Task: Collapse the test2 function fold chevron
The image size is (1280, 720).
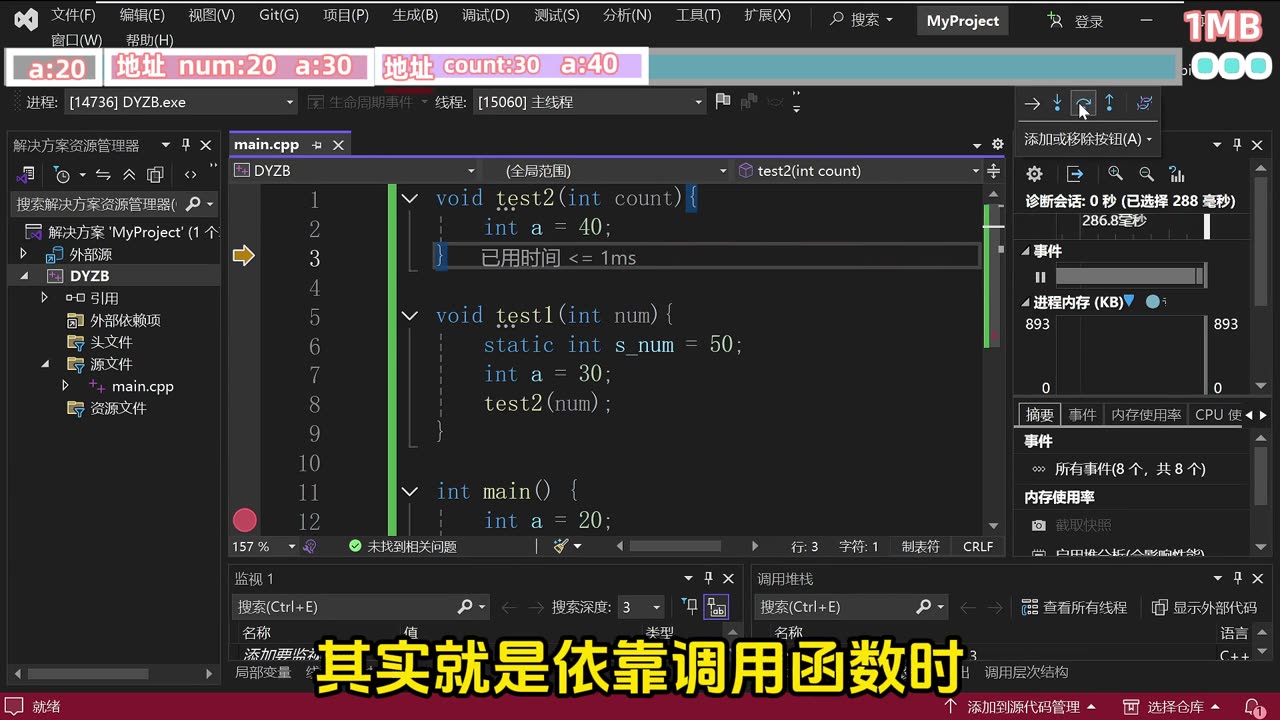Action: [409, 198]
